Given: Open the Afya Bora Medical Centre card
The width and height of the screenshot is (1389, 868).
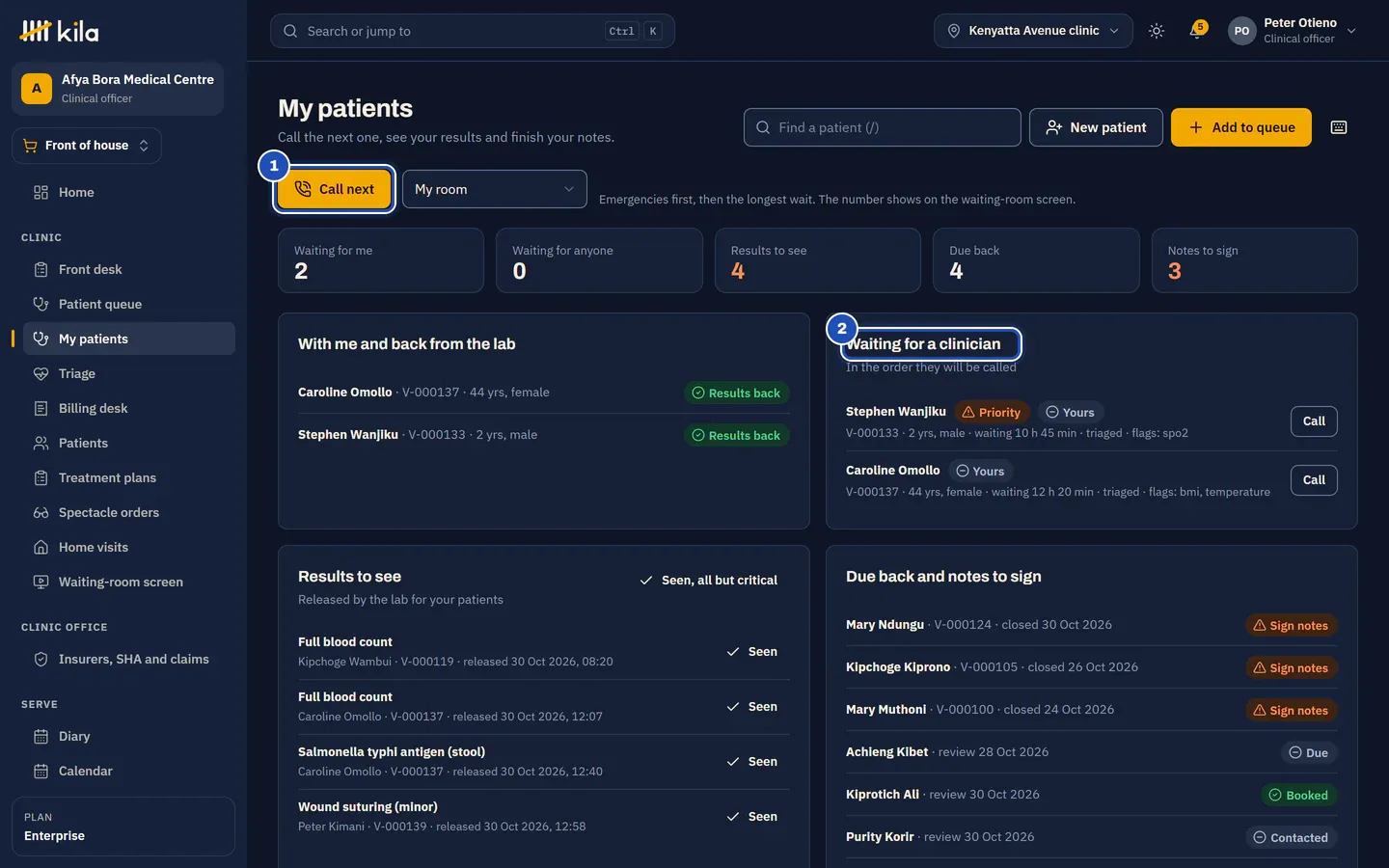Looking at the screenshot, I should [118, 89].
